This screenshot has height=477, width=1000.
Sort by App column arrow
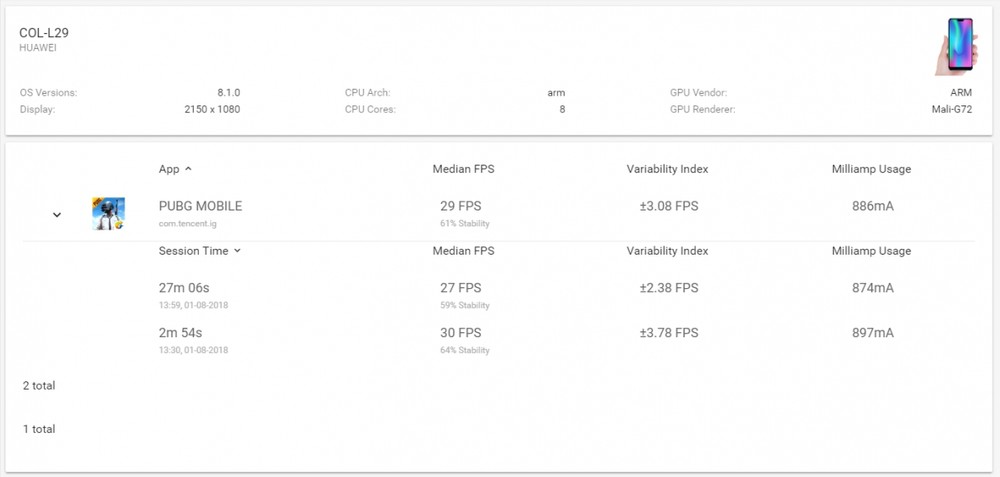pos(188,169)
